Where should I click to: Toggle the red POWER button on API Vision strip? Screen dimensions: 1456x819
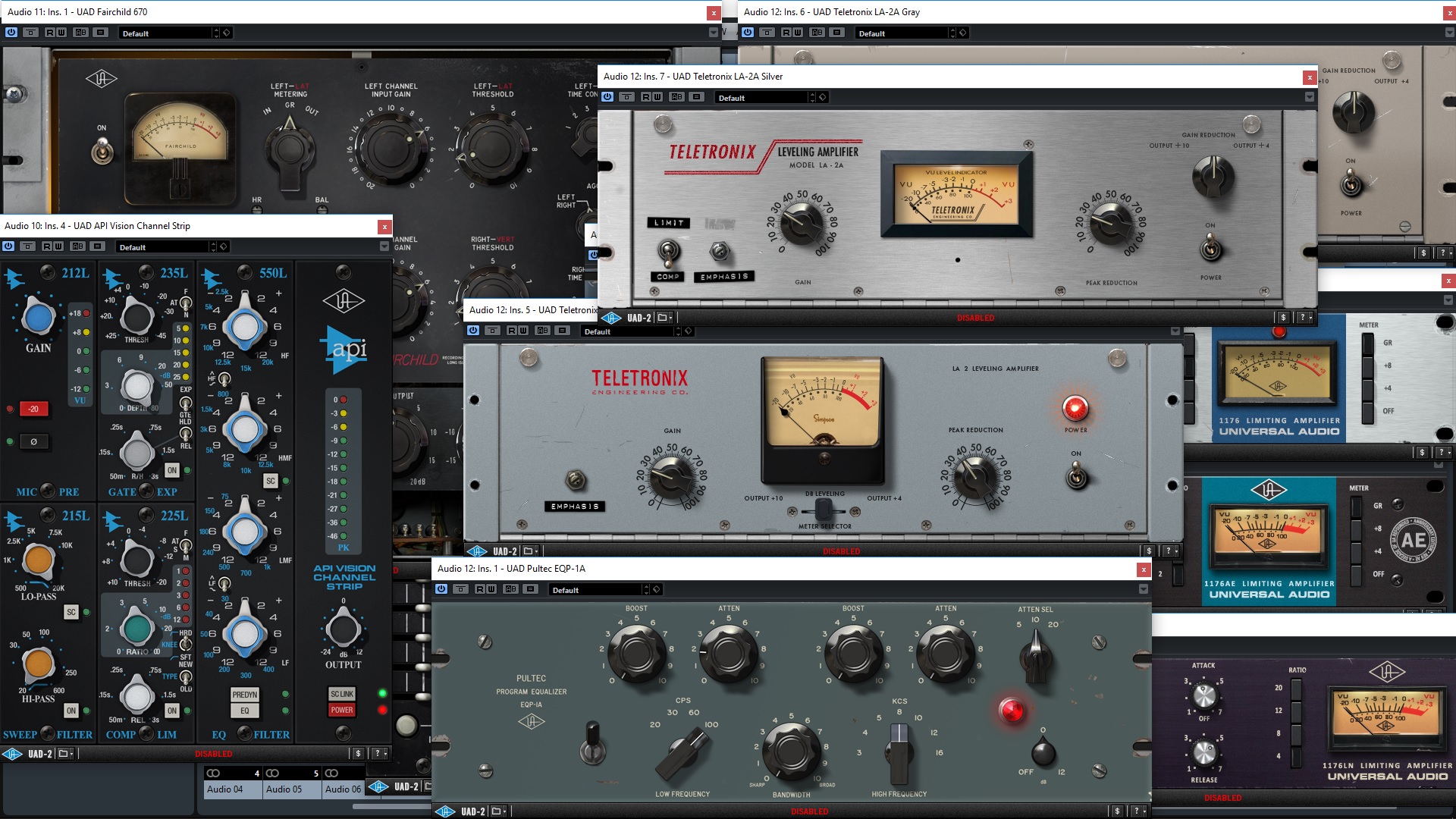click(341, 711)
